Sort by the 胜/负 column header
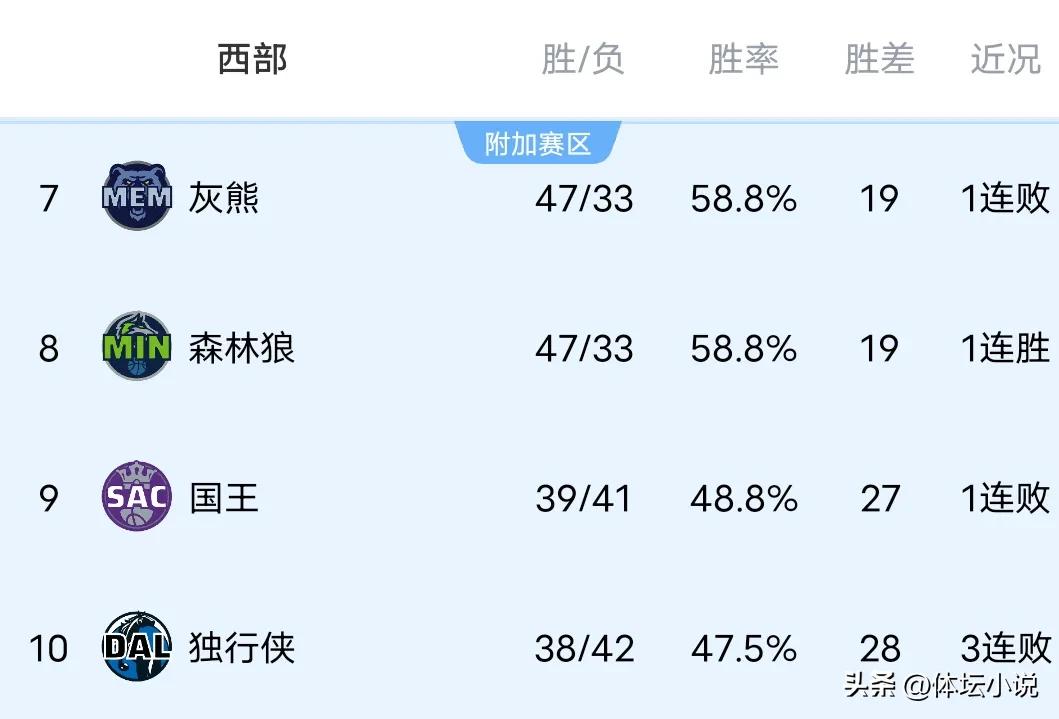The width and height of the screenshot is (1059, 719). [583, 59]
